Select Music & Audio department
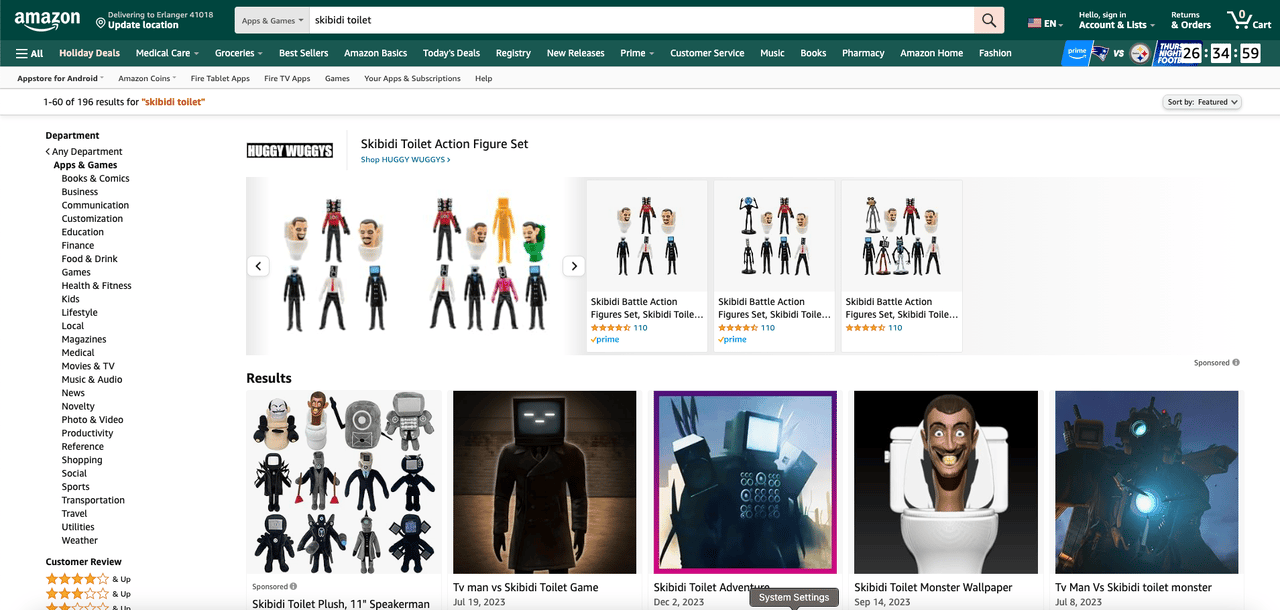This screenshot has height=610, width=1280. tap(92, 380)
